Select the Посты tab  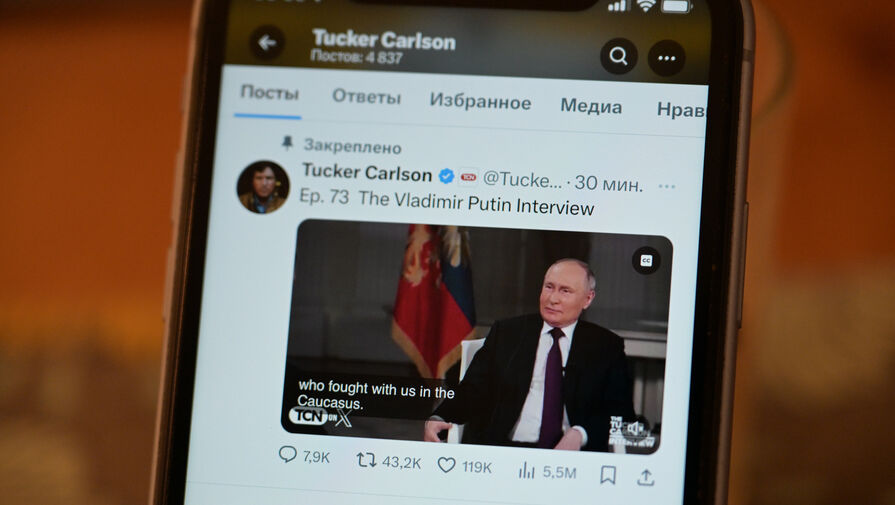tap(269, 92)
